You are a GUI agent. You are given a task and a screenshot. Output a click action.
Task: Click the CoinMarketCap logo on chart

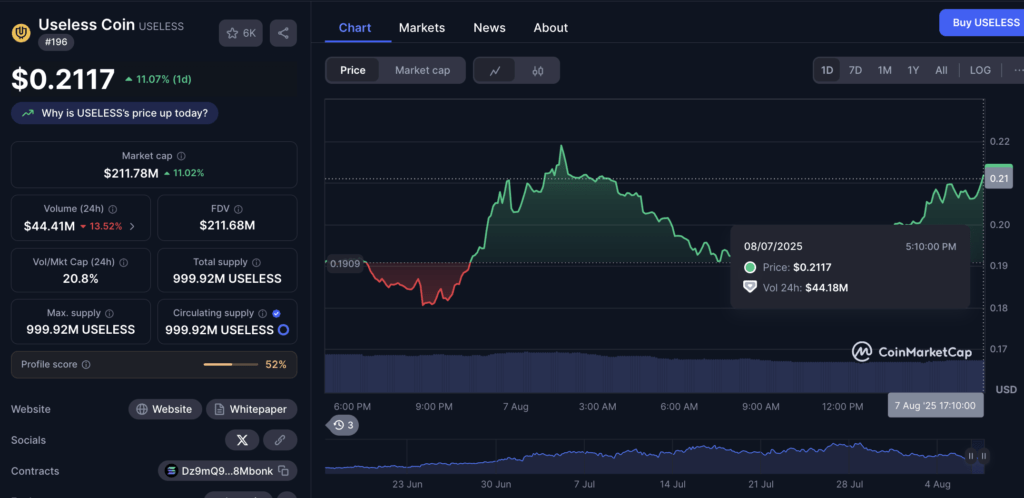[x=912, y=352]
